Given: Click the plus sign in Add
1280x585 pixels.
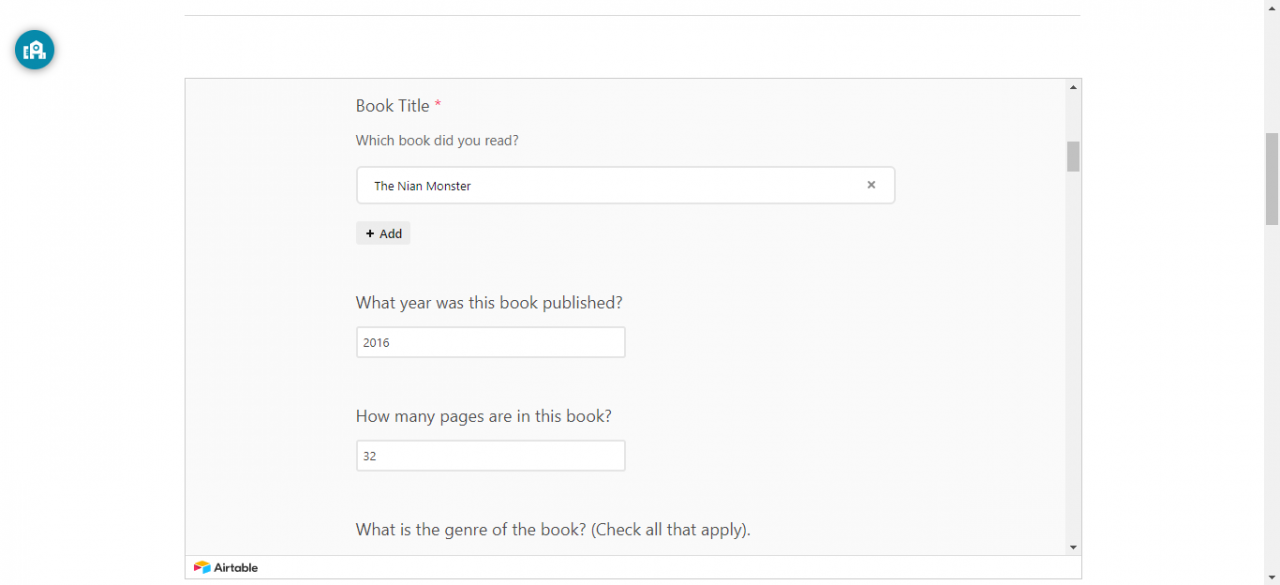Looking at the screenshot, I should pos(370,233).
